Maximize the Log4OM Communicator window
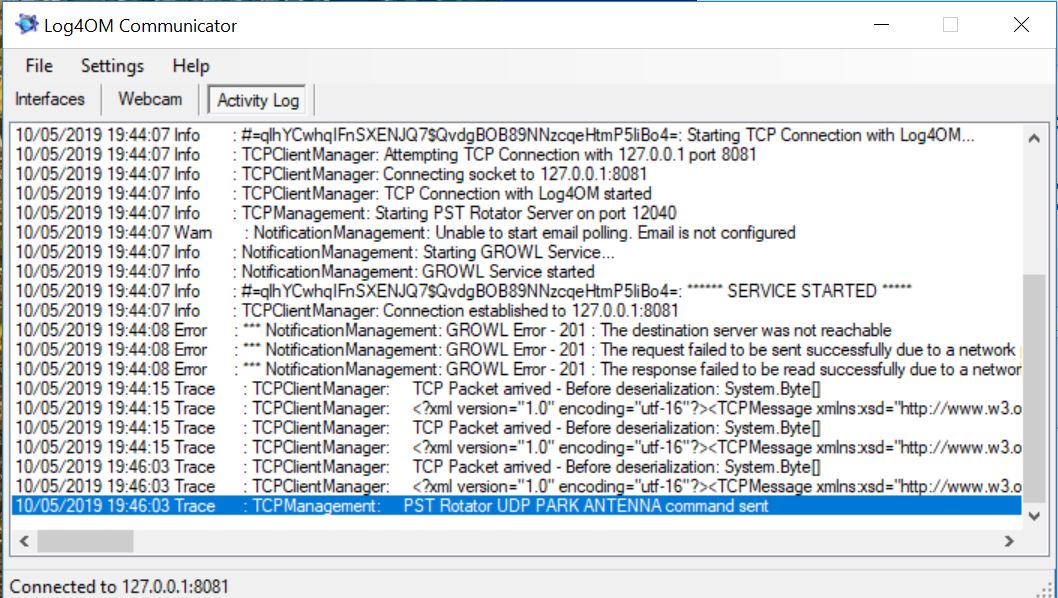The height and width of the screenshot is (598, 1058). 950,25
